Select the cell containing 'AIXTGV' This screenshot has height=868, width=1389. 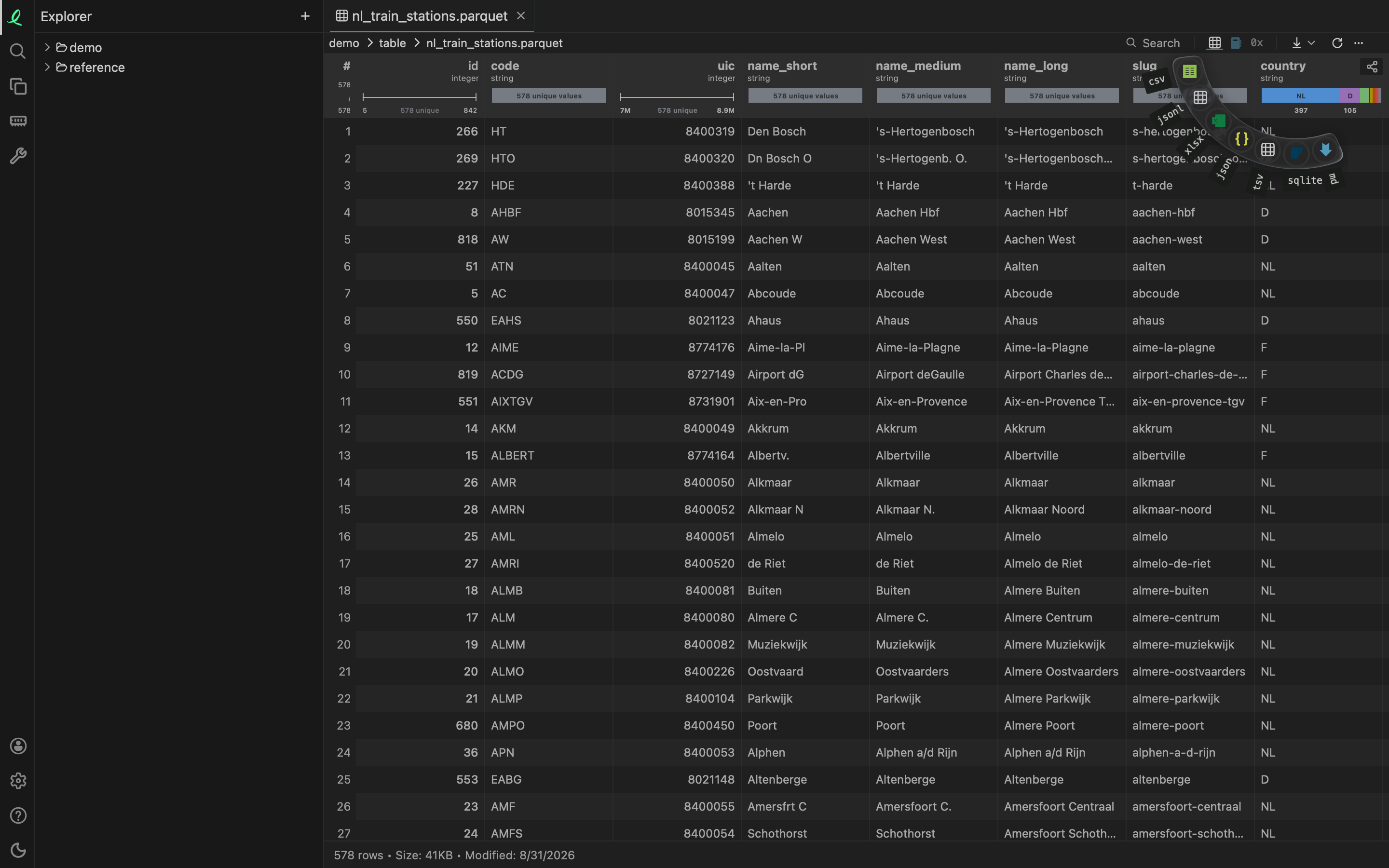coord(549,401)
